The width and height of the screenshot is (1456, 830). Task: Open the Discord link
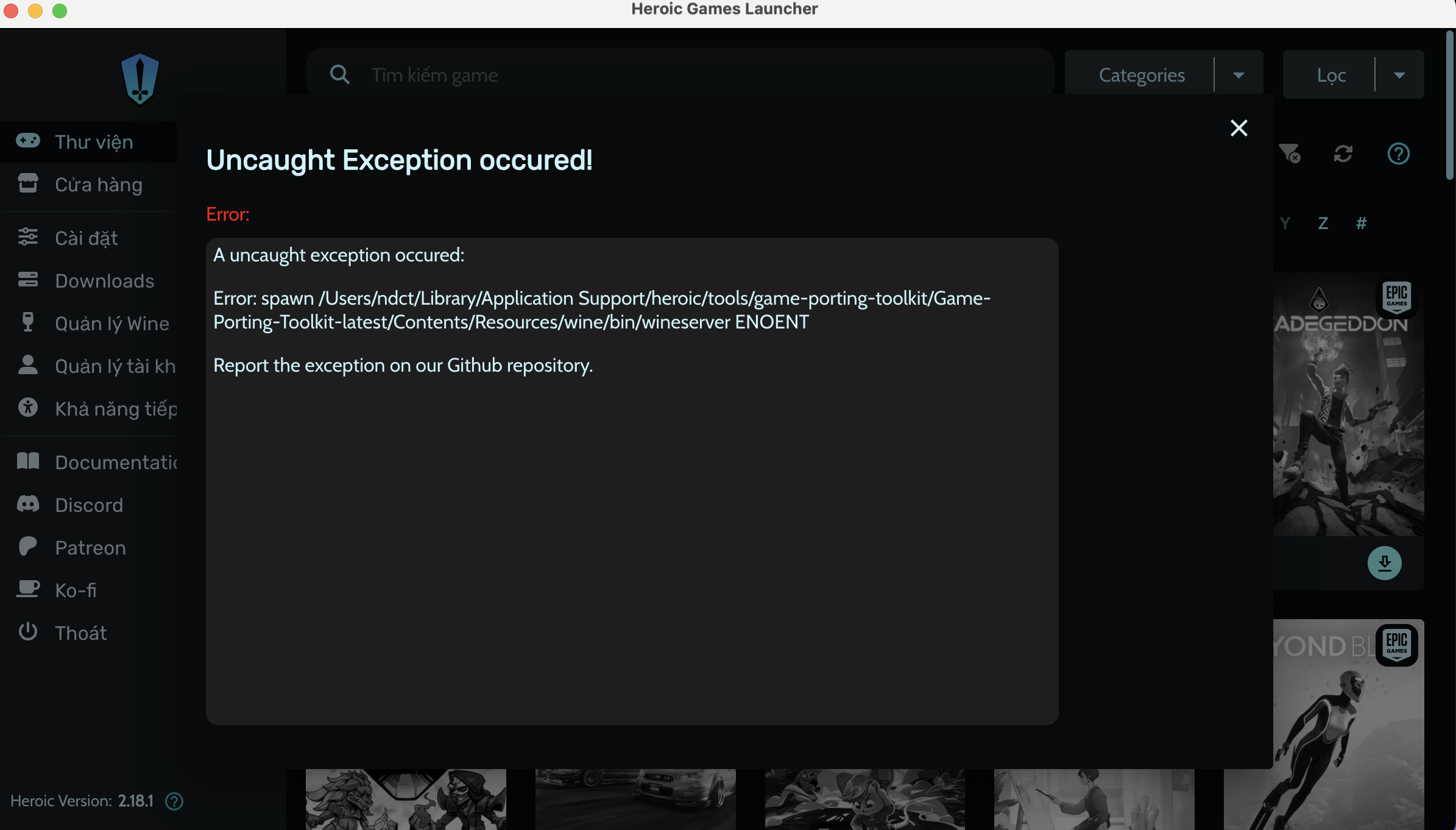(x=88, y=505)
